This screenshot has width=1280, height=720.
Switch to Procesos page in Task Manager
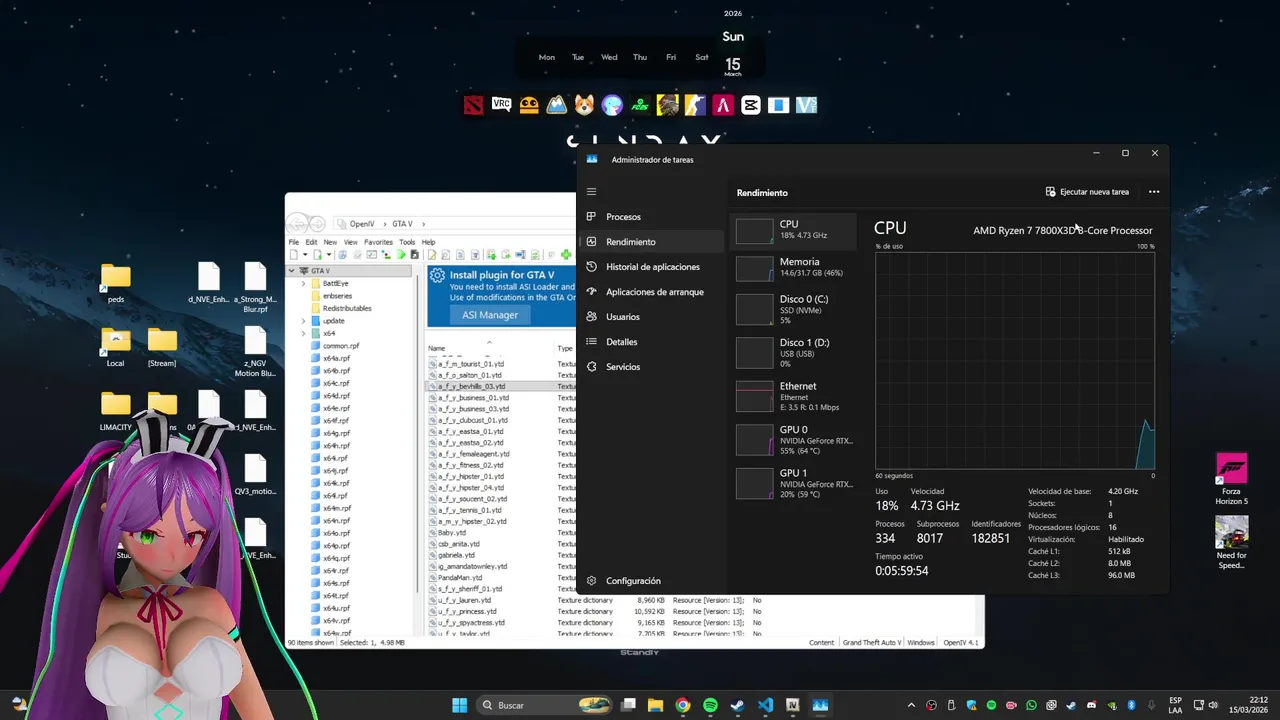pos(651,217)
